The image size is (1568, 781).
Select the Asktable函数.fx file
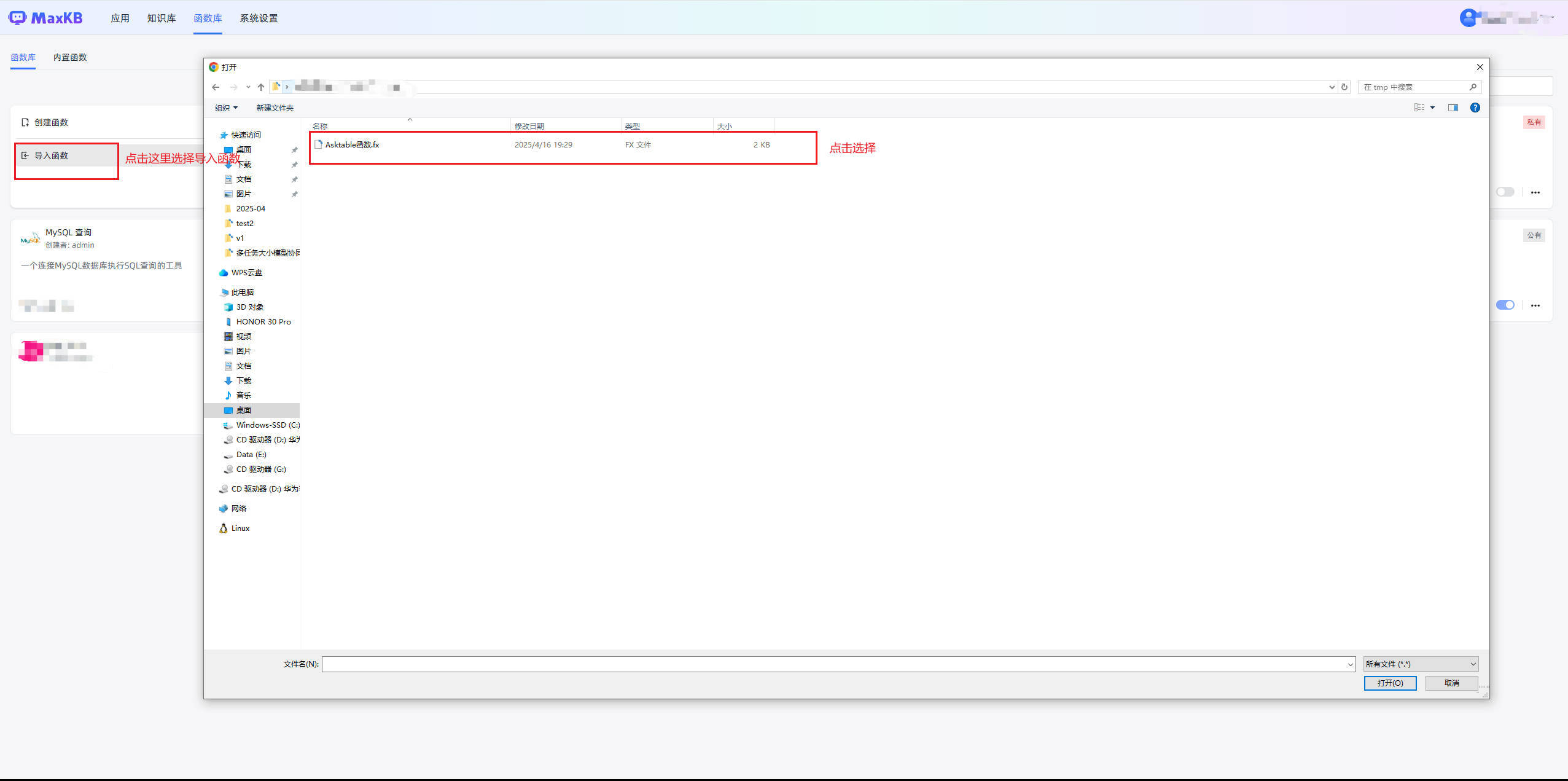coord(352,145)
